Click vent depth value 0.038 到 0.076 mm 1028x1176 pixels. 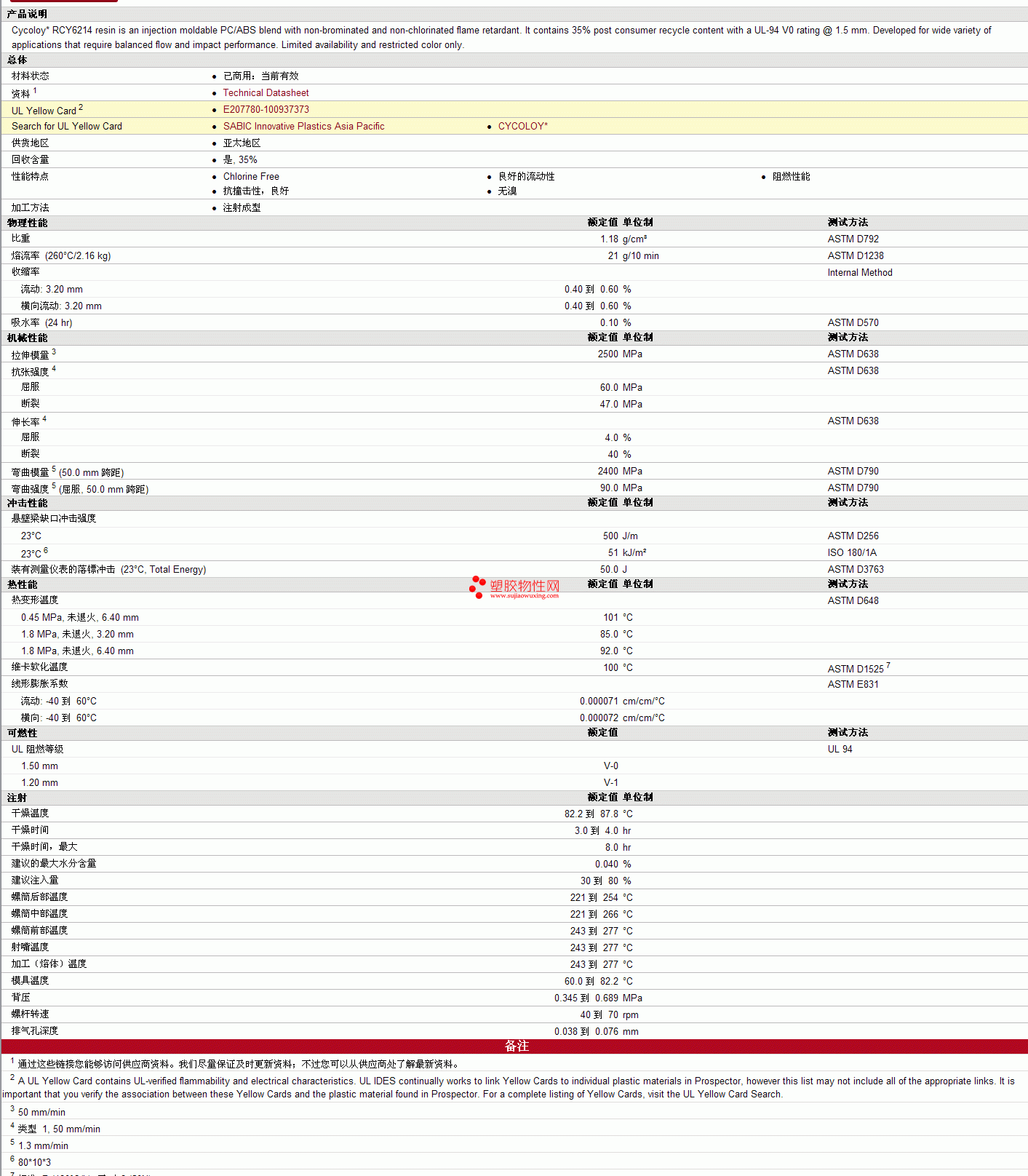point(597,1032)
